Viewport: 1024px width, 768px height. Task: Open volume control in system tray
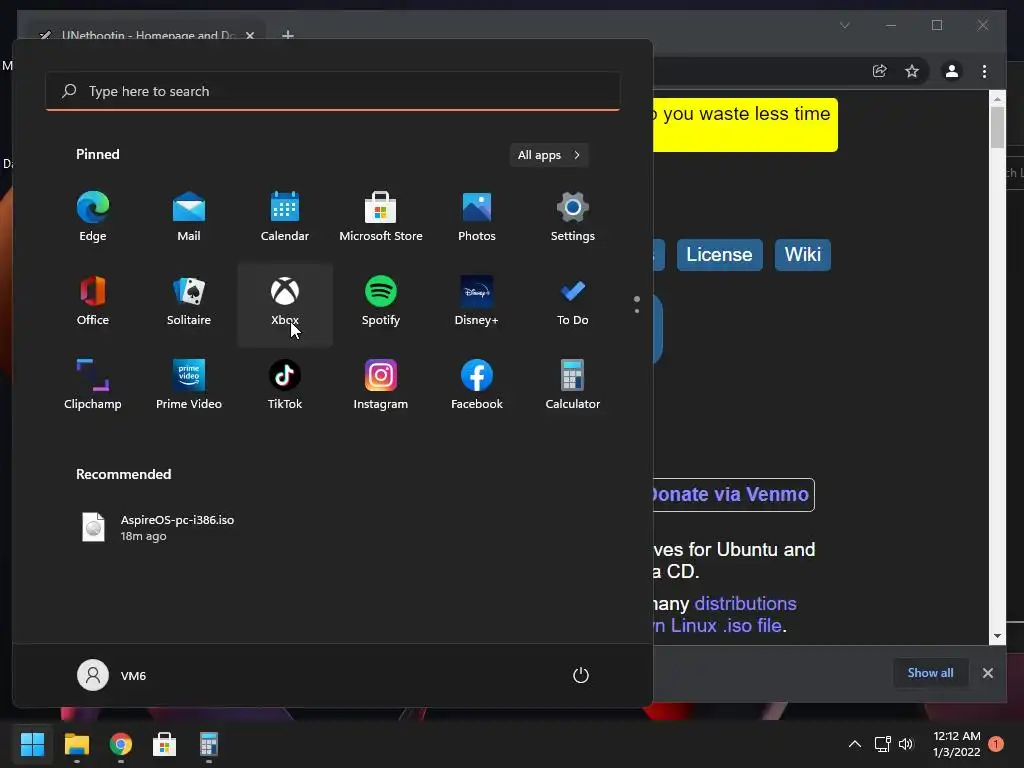(906, 744)
